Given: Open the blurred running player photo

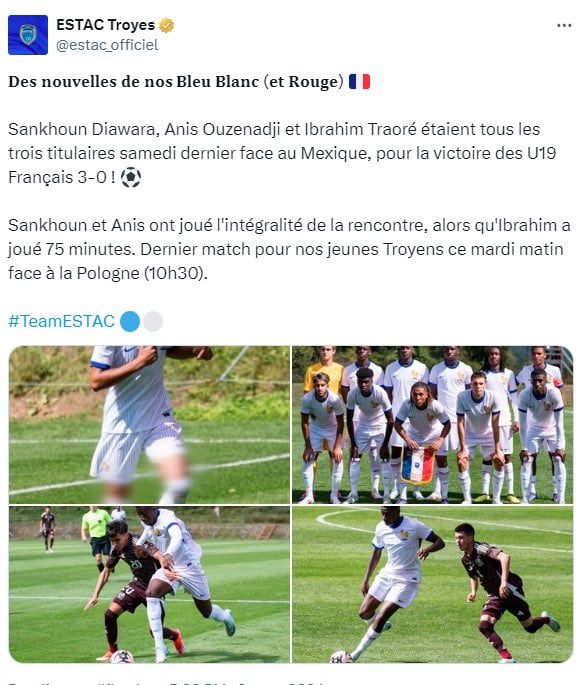Looking at the screenshot, I should tap(149, 425).
